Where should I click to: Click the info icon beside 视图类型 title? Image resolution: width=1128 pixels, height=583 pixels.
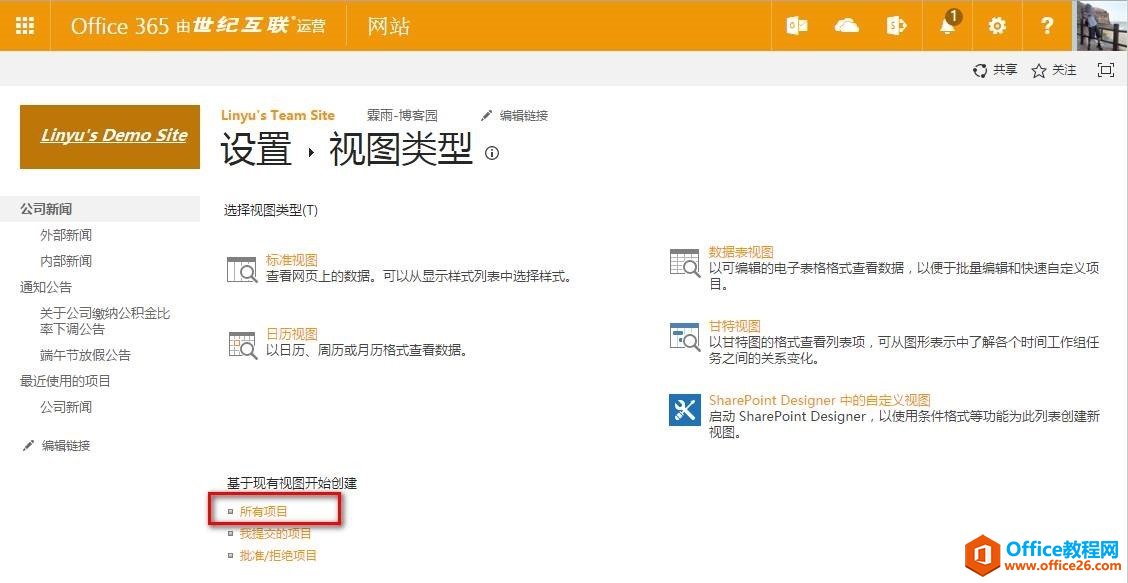491,154
